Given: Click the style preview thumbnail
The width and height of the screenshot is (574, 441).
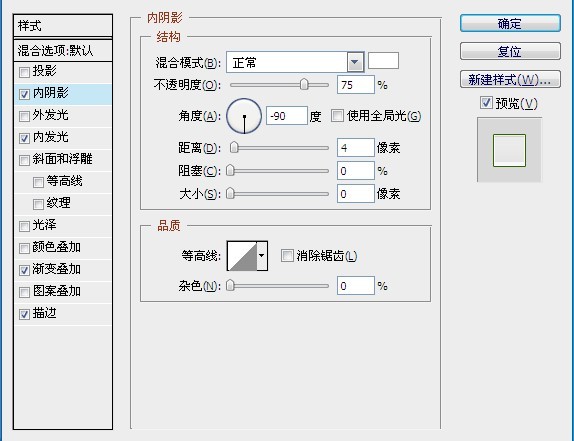Looking at the screenshot, I should point(509,150).
